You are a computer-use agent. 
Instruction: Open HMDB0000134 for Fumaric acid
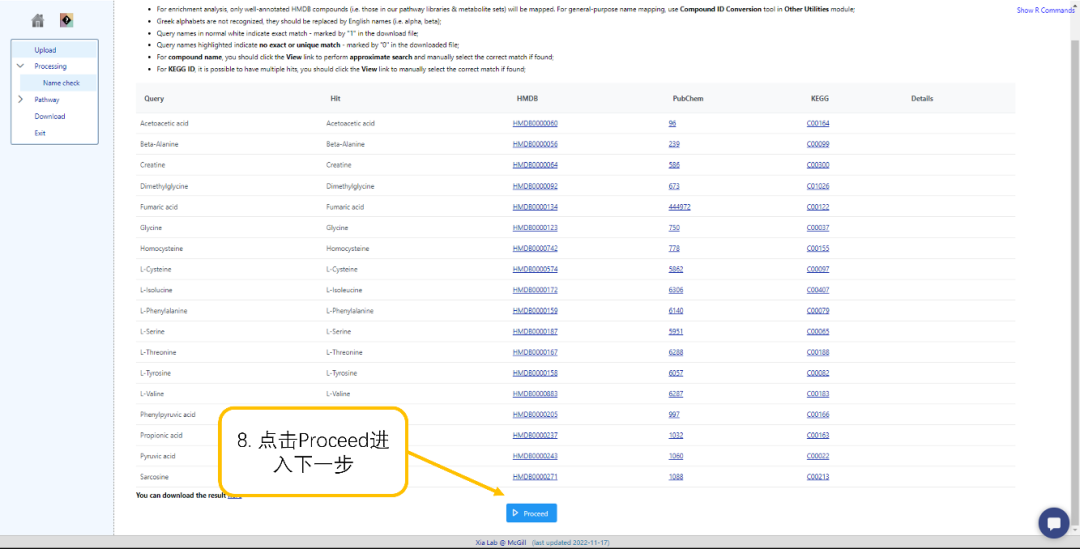click(x=535, y=207)
